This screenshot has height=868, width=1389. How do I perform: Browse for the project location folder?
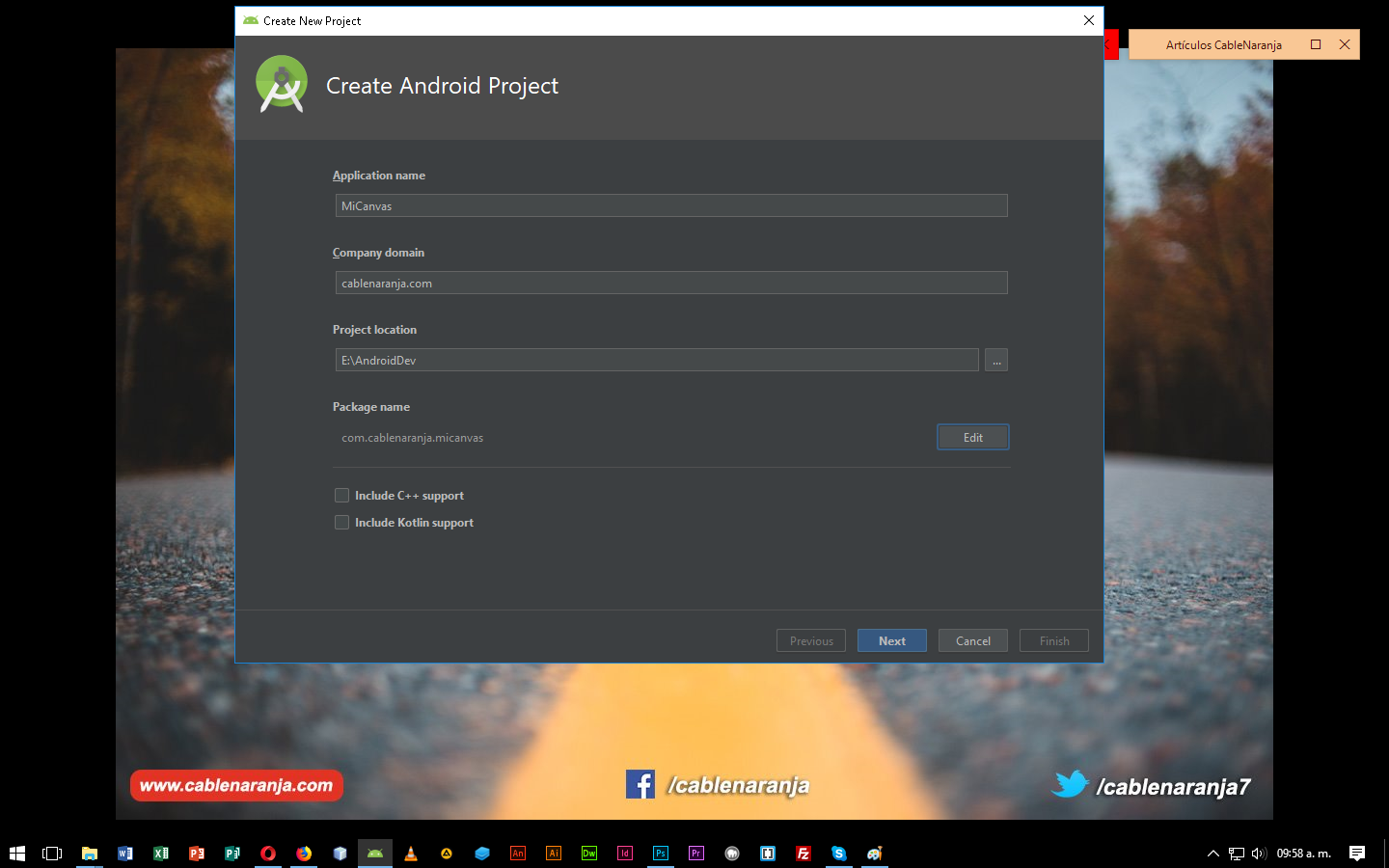996,361
